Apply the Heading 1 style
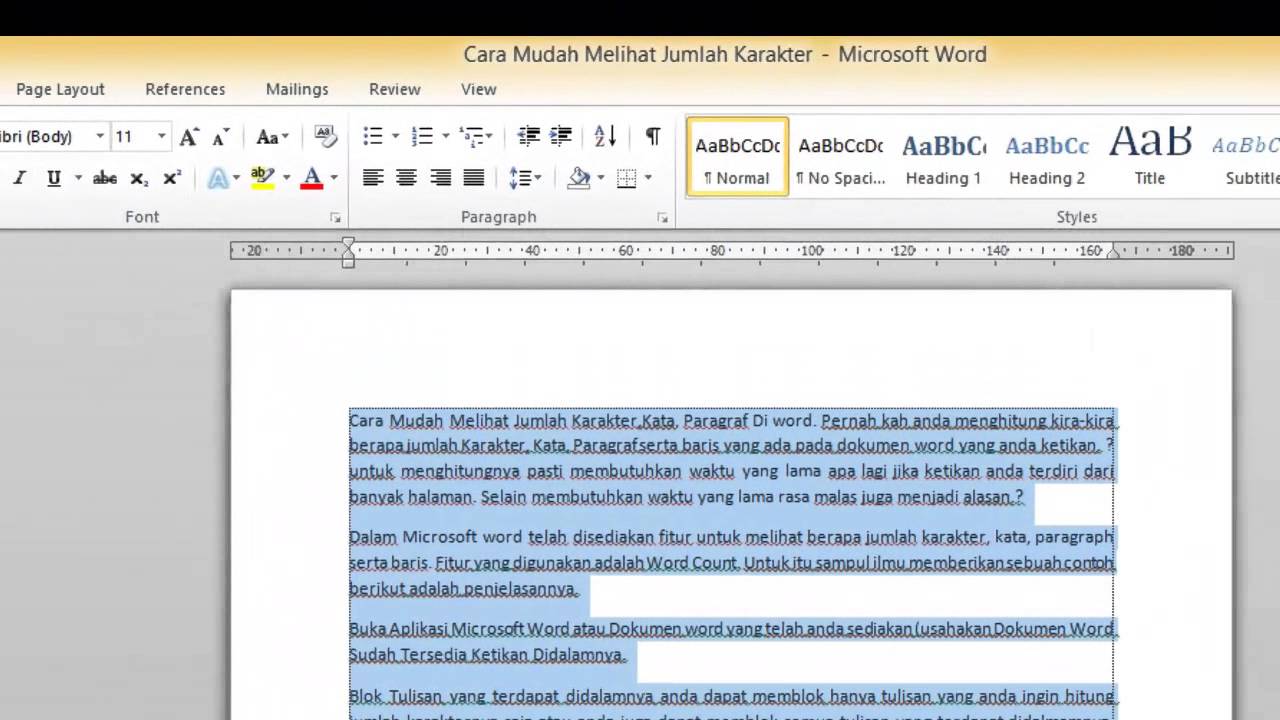Screen dimensions: 1280x720 [x=943, y=157]
